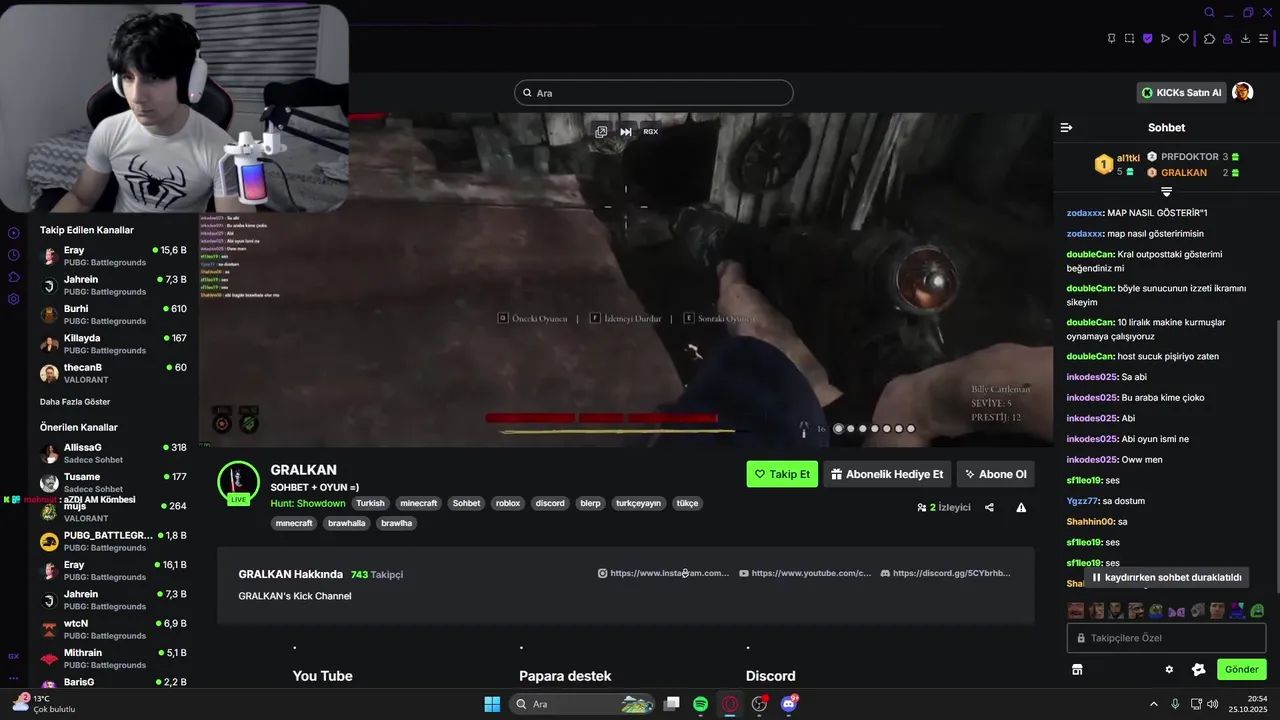Open PUBG_BATTLEGR... recommended channel

click(113, 541)
